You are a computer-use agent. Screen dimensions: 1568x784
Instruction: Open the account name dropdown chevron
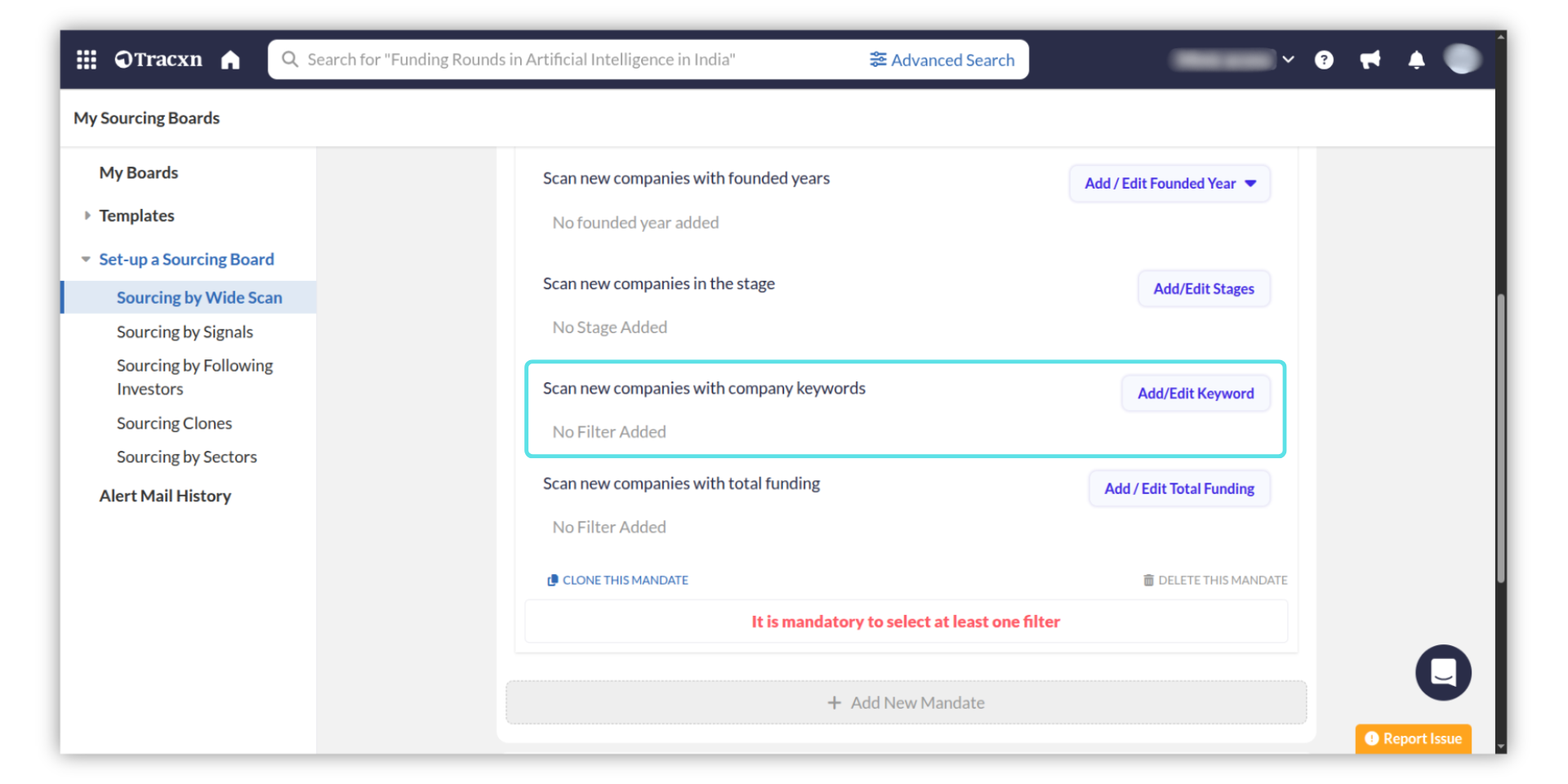(x=1288, y=60)
